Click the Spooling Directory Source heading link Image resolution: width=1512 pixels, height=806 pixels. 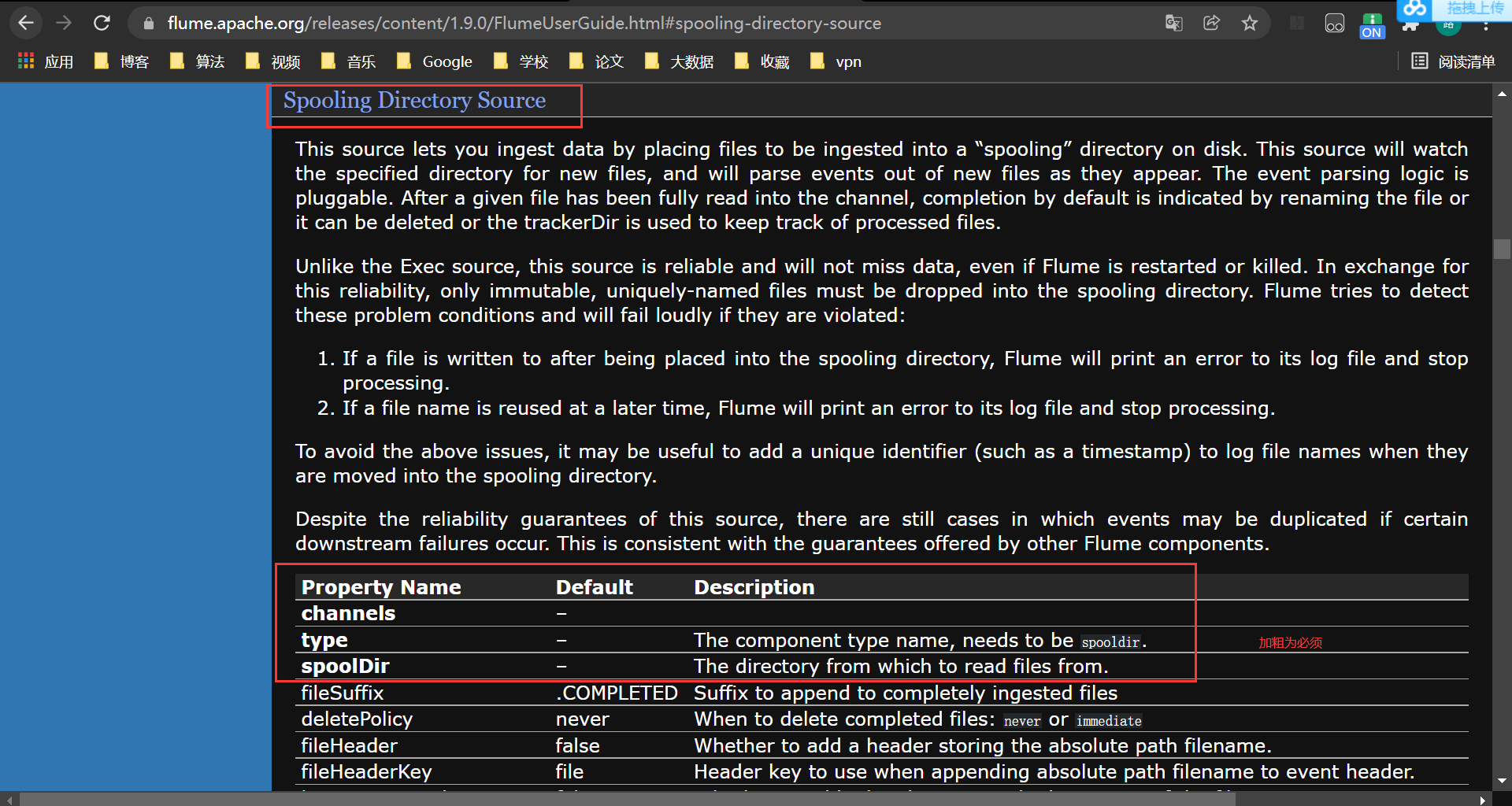[x=414, y=101]
